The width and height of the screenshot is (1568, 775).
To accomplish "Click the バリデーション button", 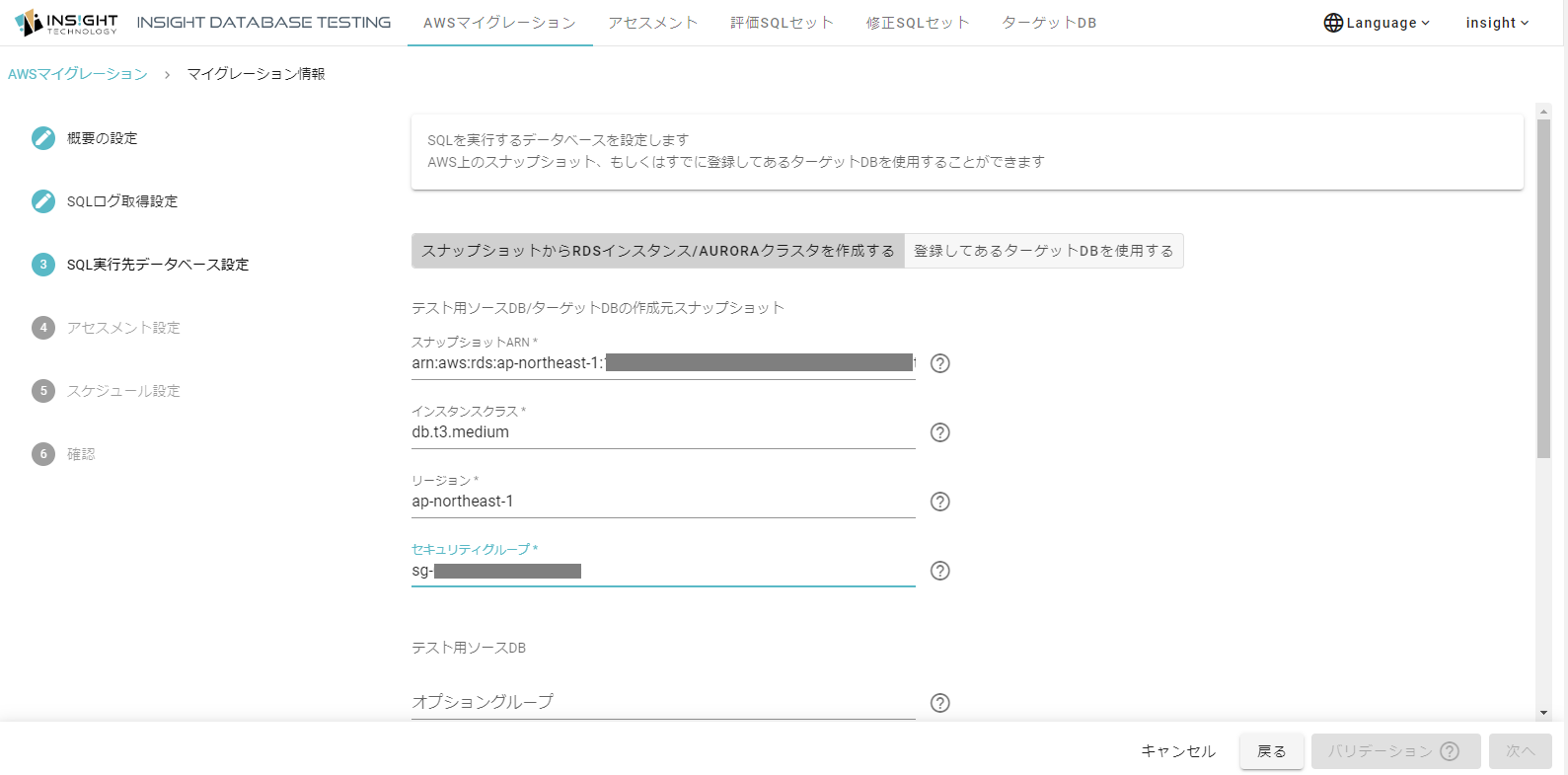I will 1395,751.
